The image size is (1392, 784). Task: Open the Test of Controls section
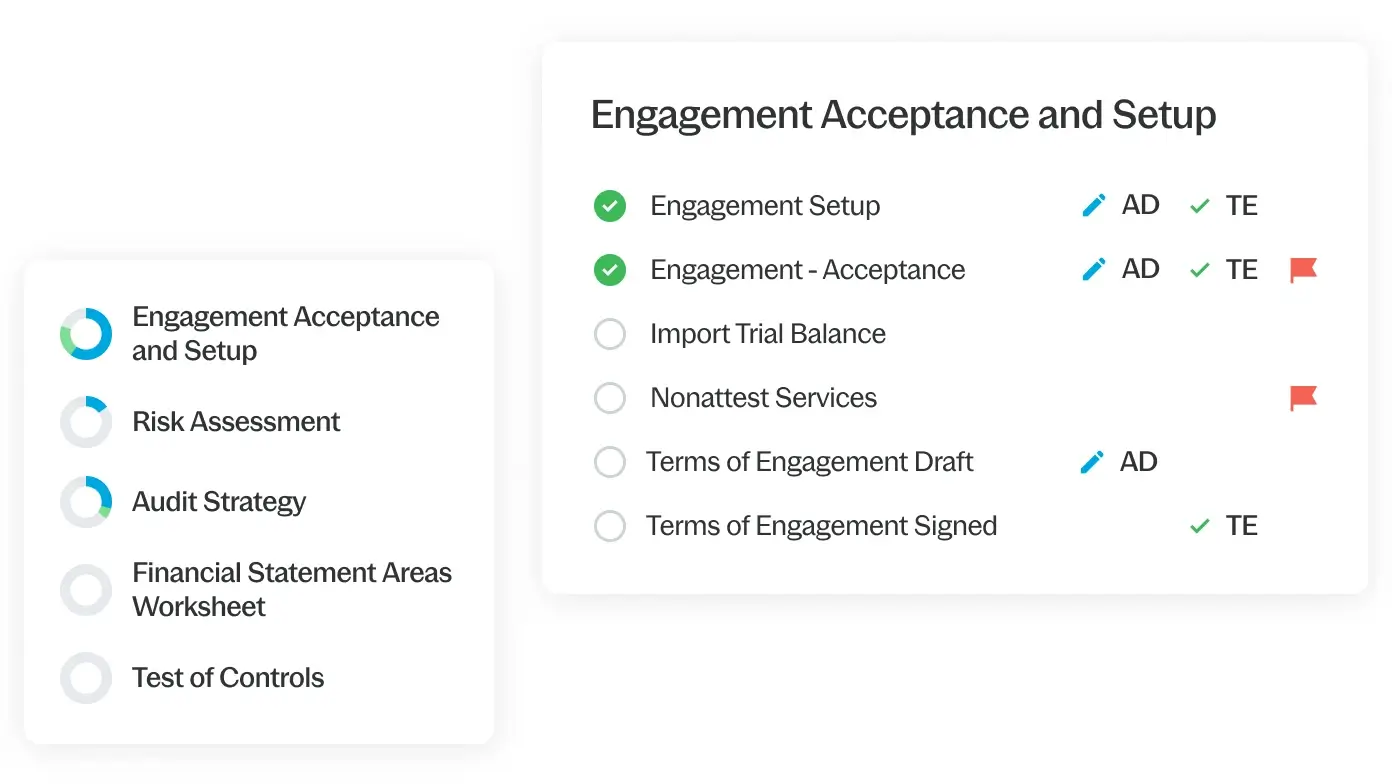(x=228, y=678)
